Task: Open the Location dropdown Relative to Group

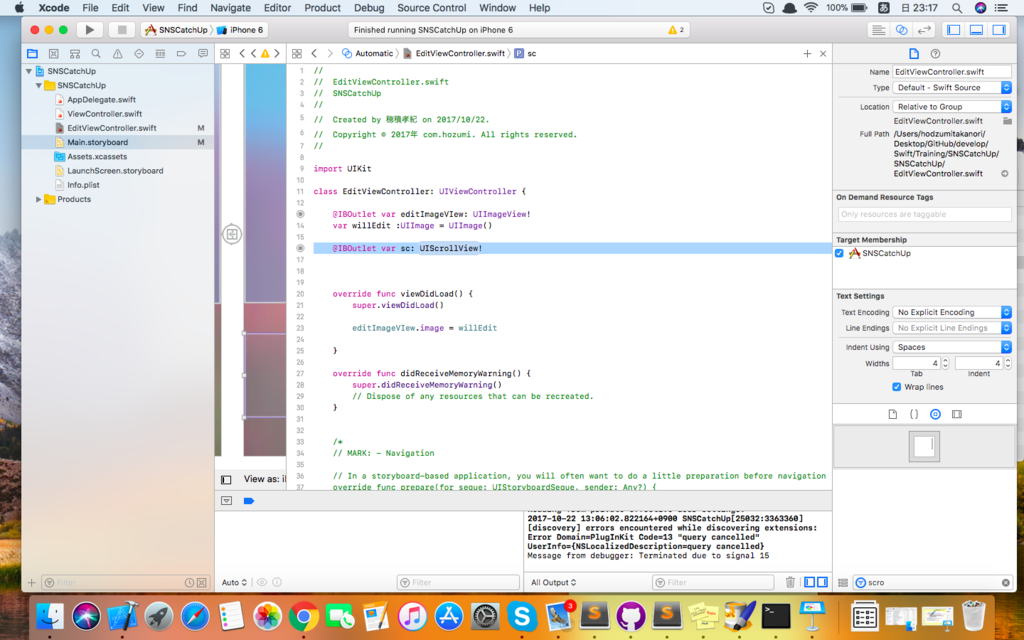Action: pos(952,106)
